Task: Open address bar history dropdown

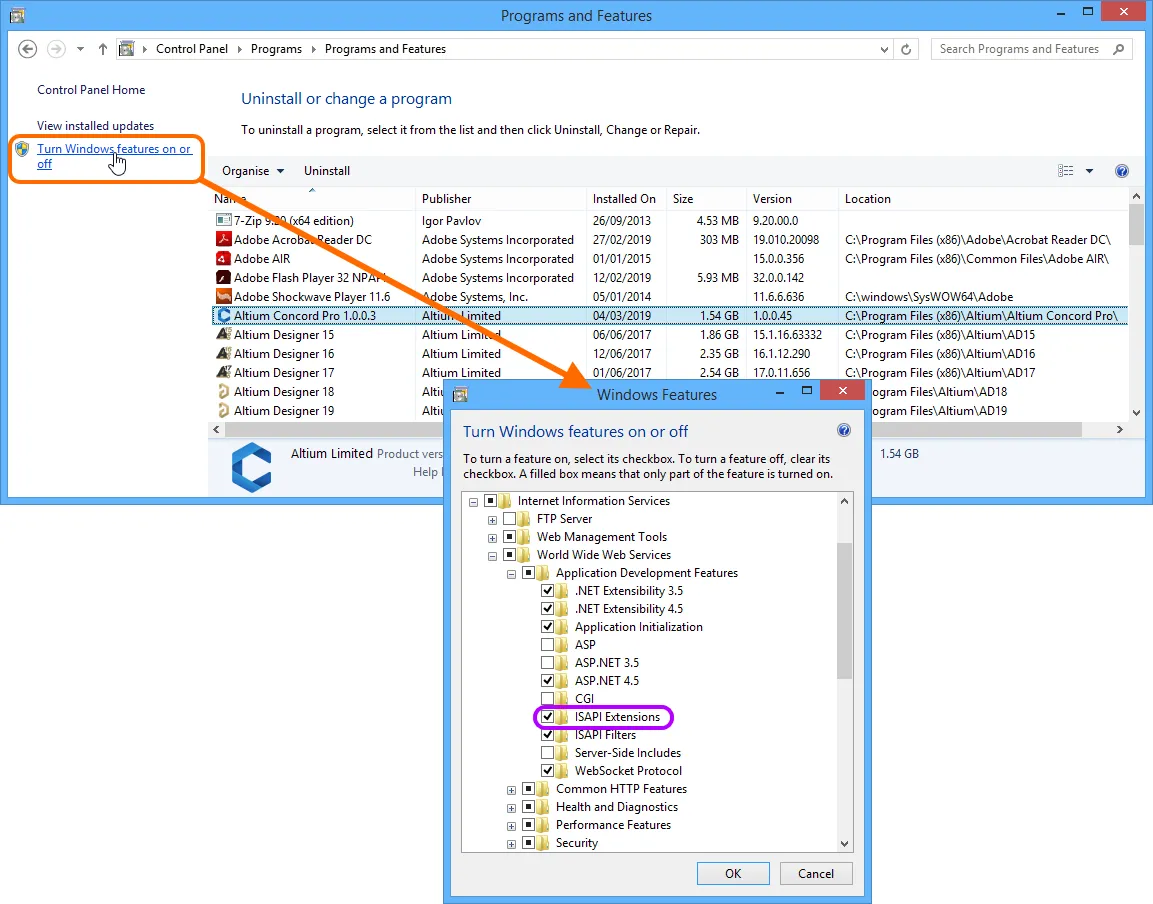Action: (884, 49)
